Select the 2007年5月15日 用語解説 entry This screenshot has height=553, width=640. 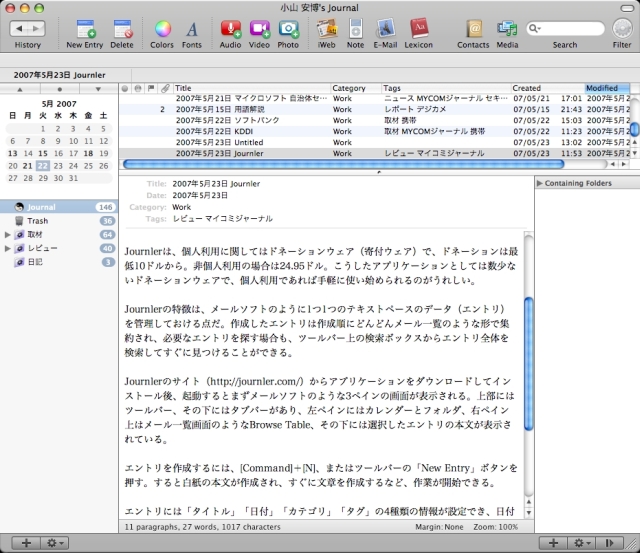point(375,109)
